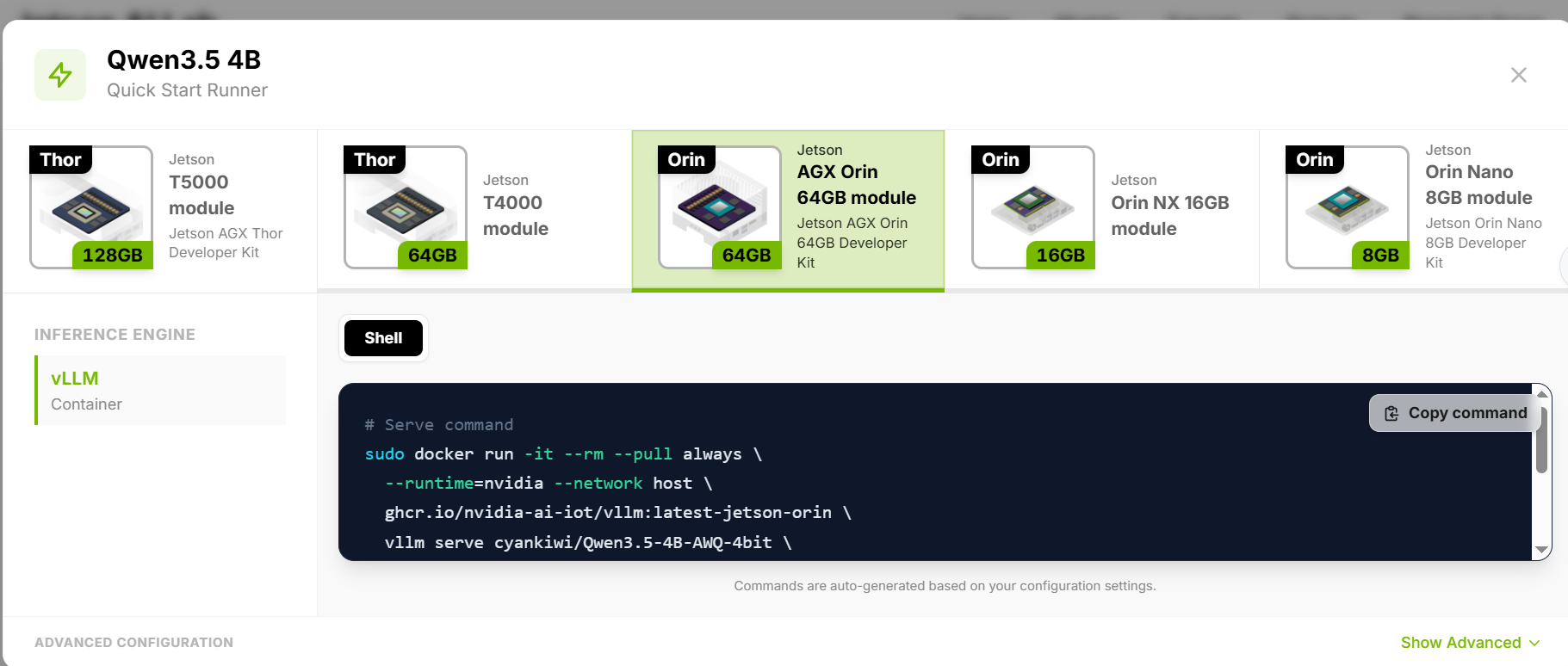
Task: Click the code block scroll down arrow
Action: 1542,550
